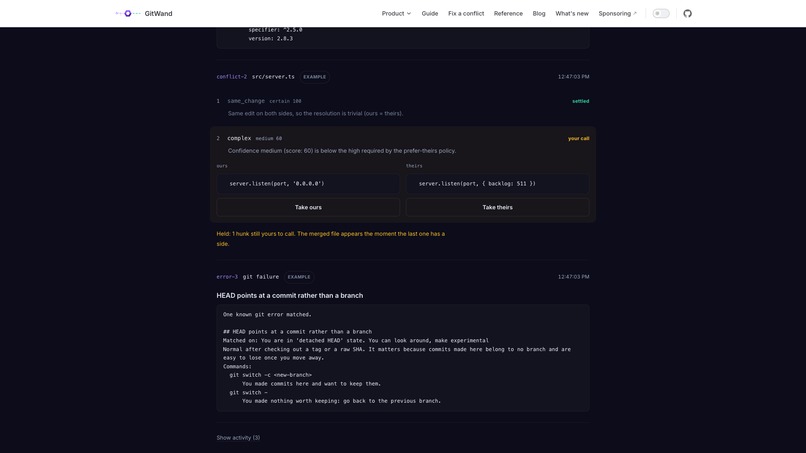This screenshot has height=453, width=806.
Task: Click the certain 100 confidence tag
Action: coord(285,101)
